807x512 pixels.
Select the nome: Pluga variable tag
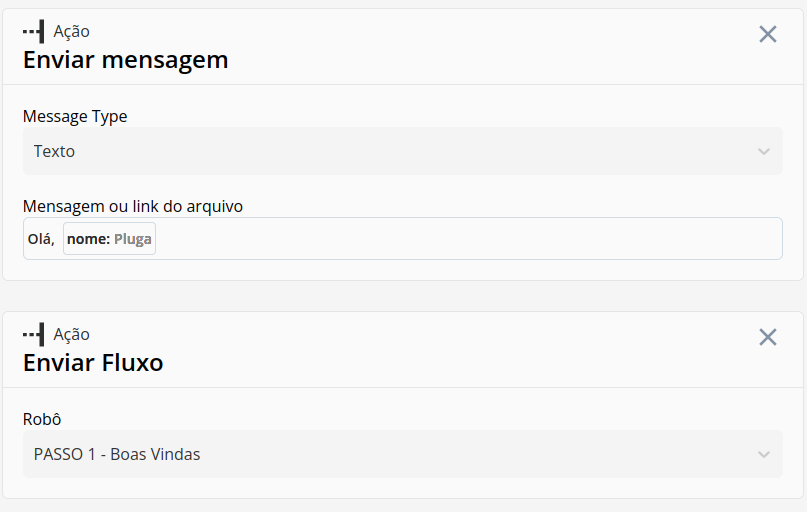[x=109, y=239]
